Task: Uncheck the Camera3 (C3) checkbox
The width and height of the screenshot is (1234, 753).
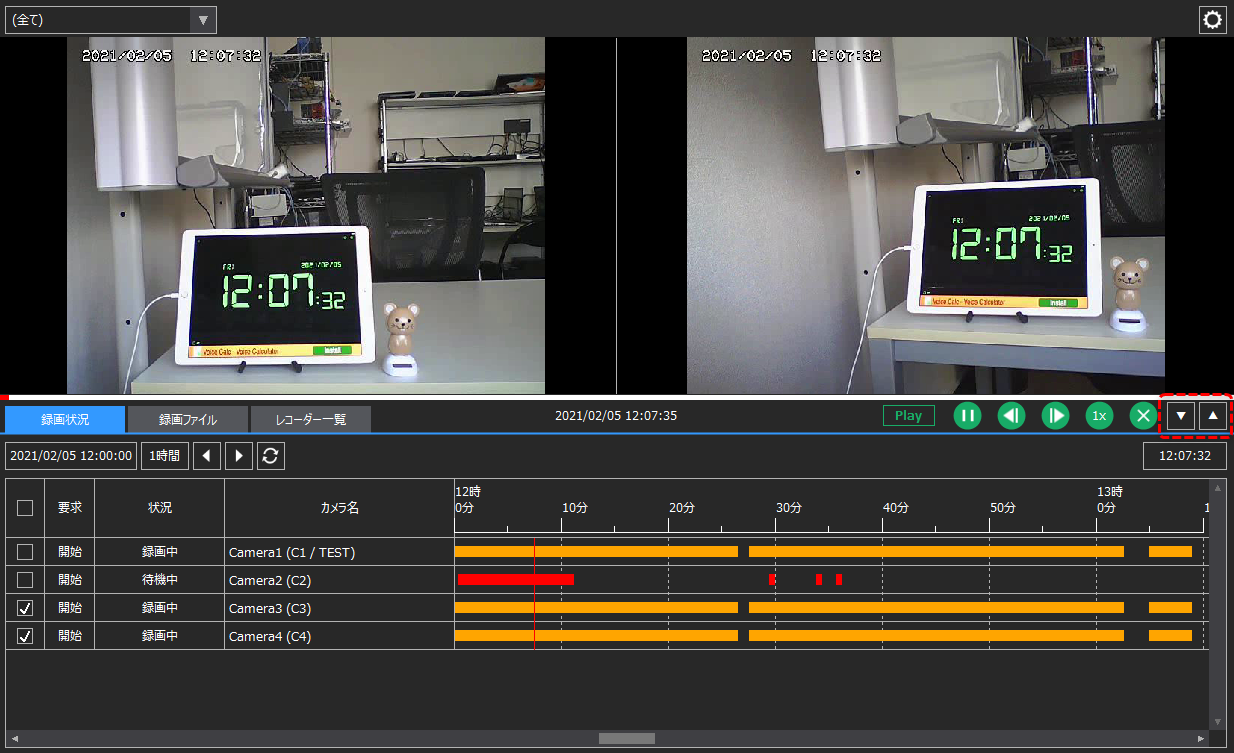Action: (24, 608)
